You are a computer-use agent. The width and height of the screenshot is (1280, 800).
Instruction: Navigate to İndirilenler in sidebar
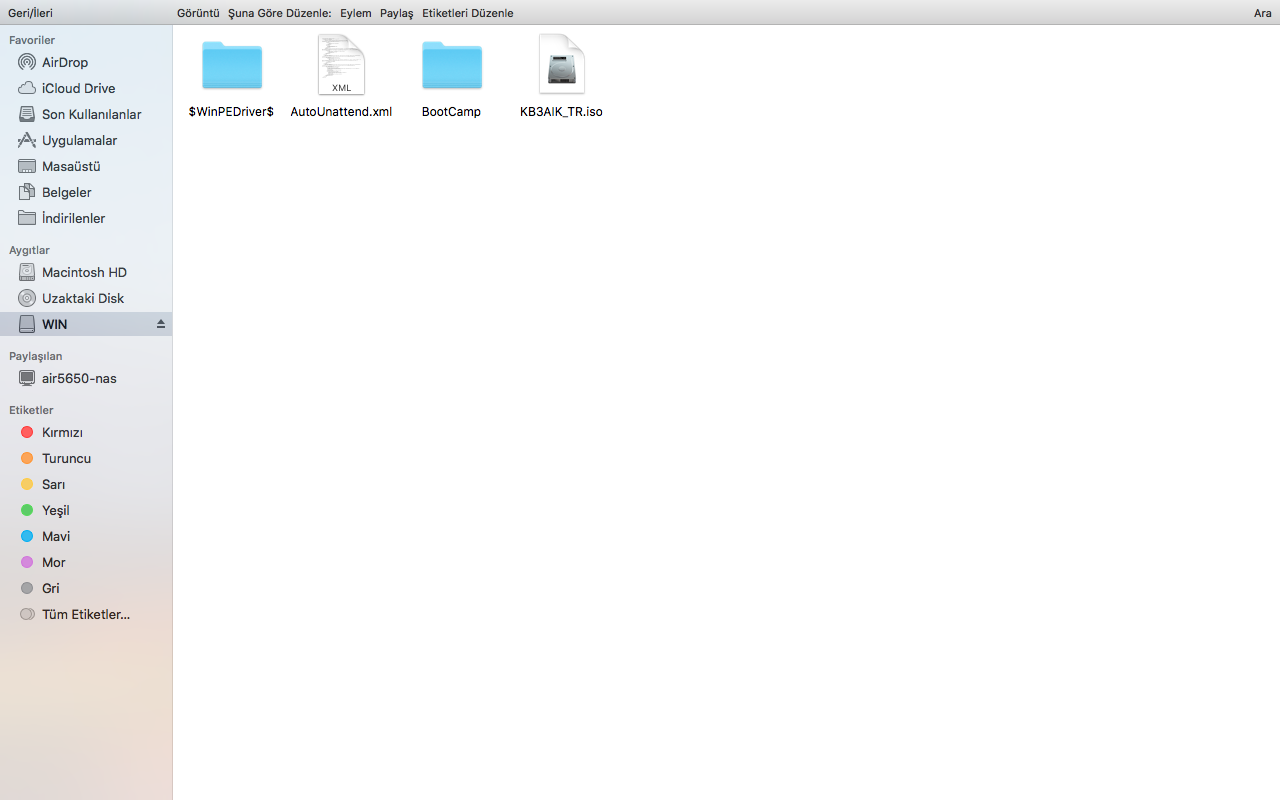coord(74,218)
